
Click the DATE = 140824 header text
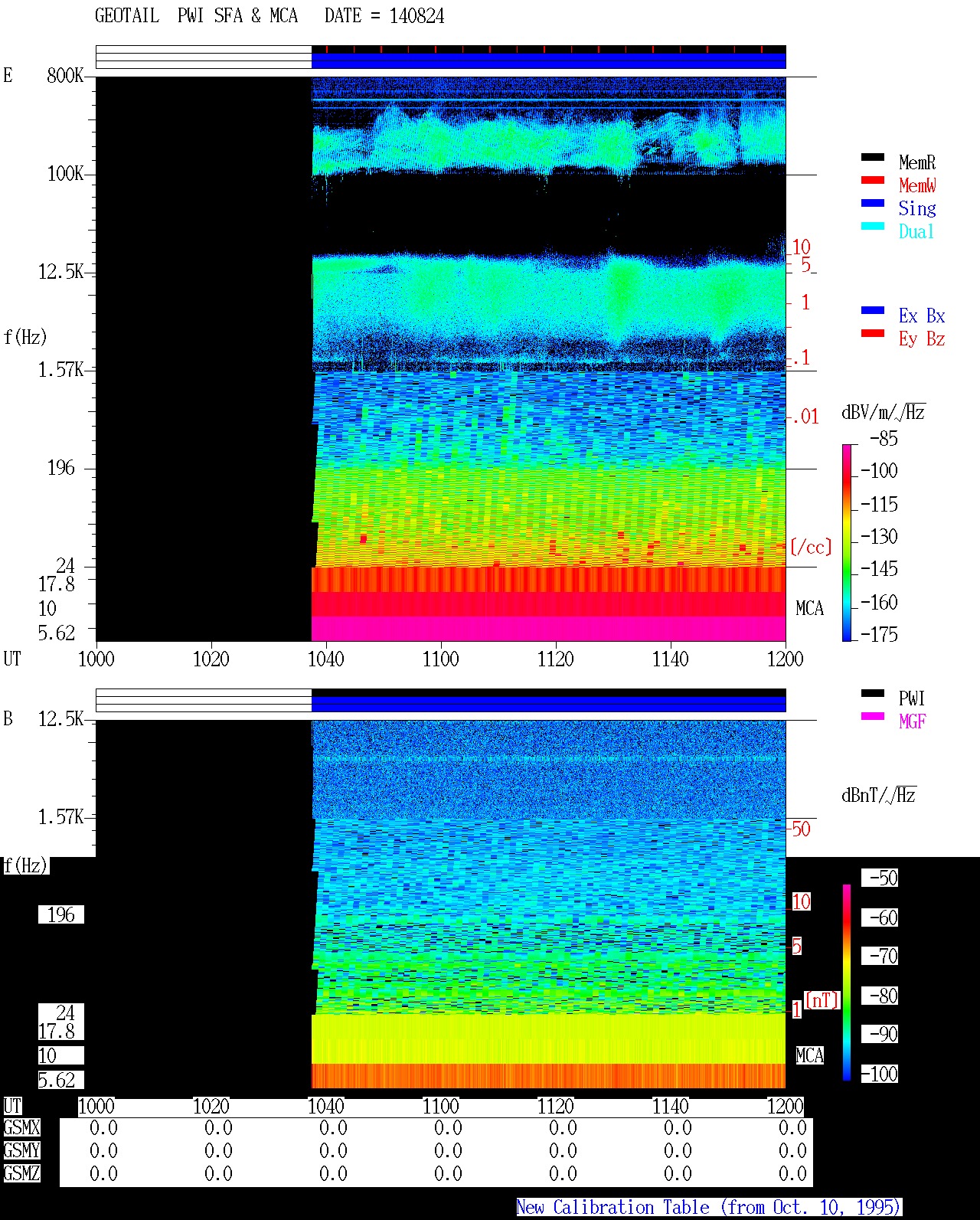(x=384, y=16)
